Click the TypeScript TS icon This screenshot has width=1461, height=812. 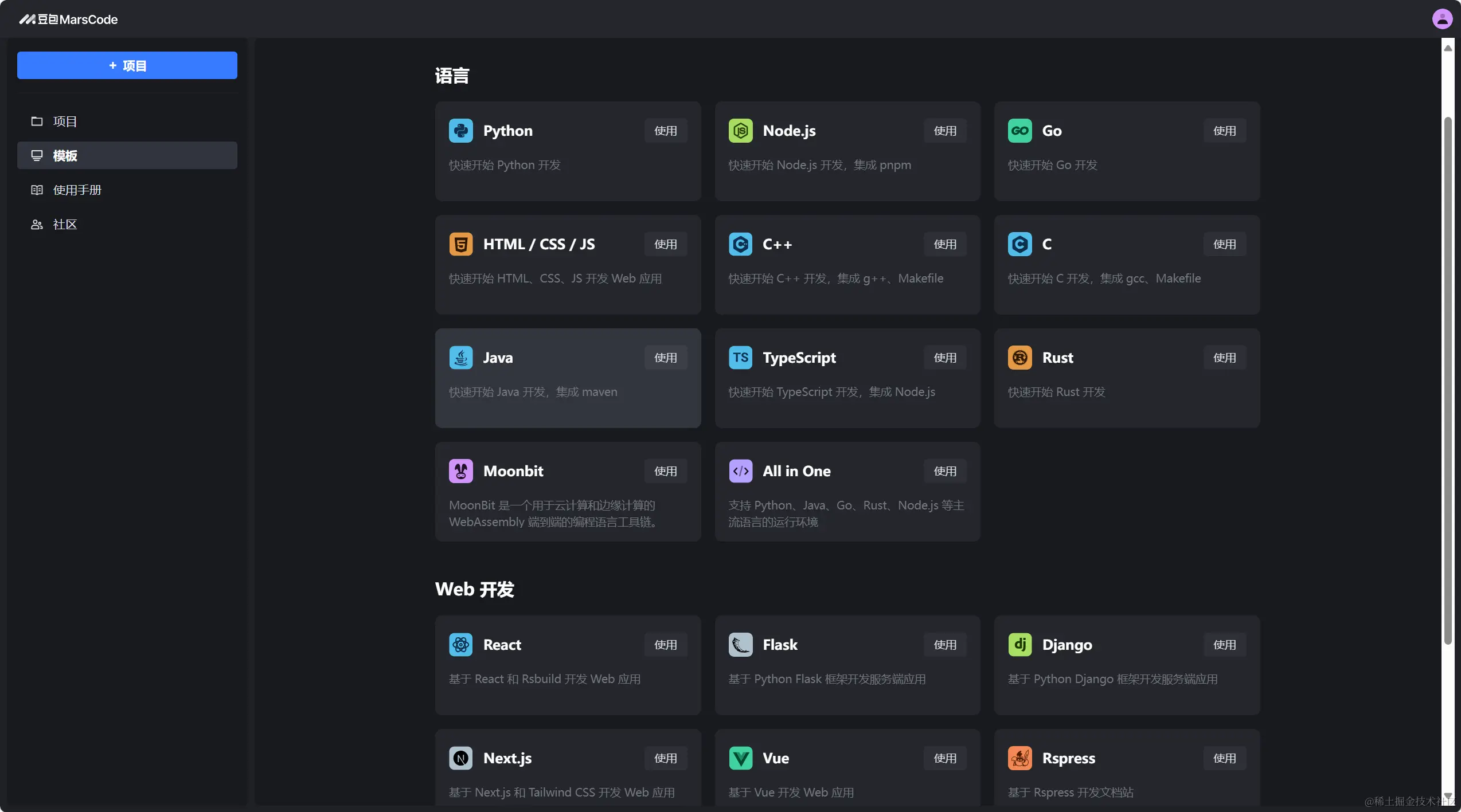click(740, 358)
